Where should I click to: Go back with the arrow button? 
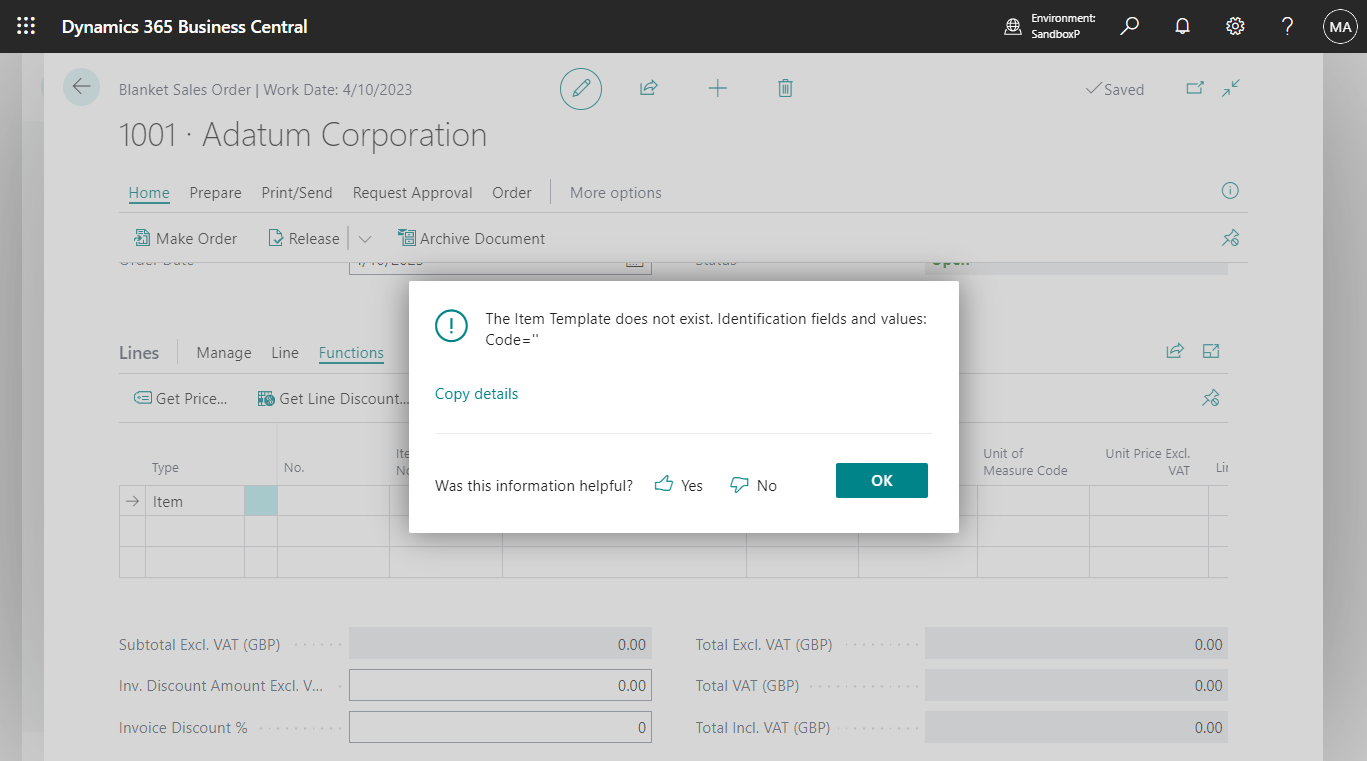point(81,87)
